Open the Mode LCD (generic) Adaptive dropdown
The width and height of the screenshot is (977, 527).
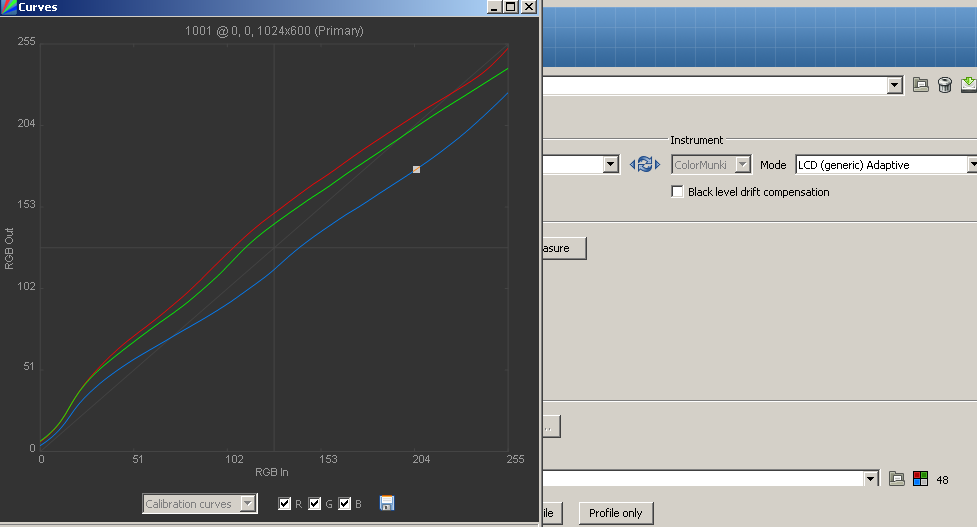pos(971,164)
